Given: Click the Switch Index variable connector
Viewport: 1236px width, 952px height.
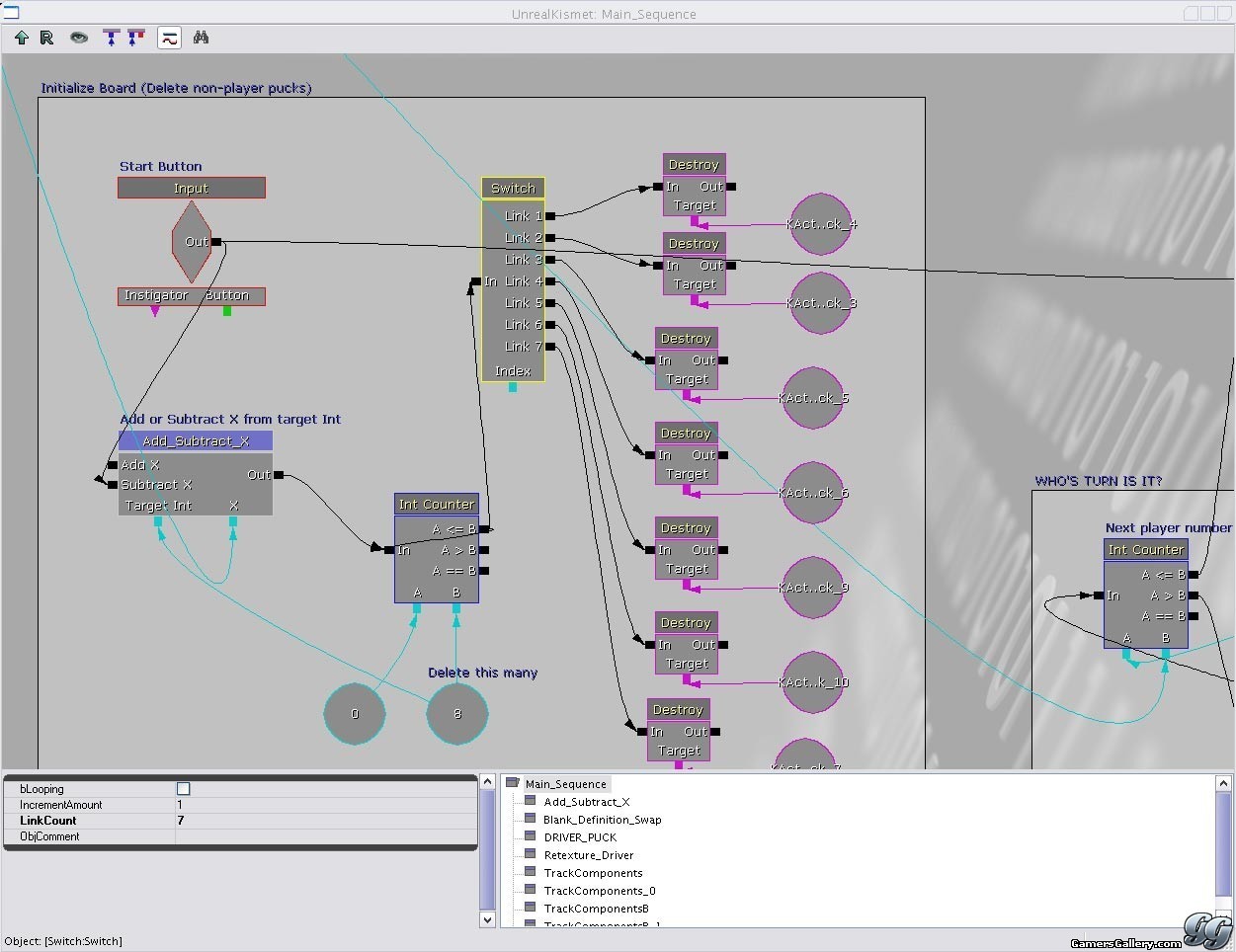Looking at the screenshot, I should point(513,387).
